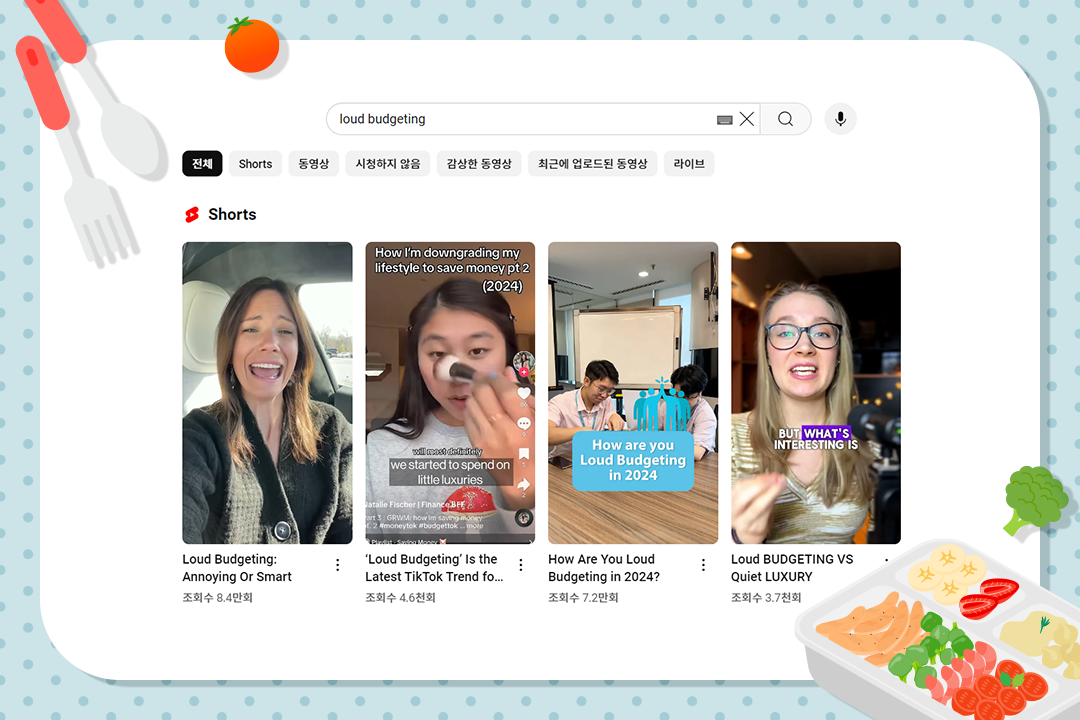This screenshot has height=720, width=1080.
Task: Select the Shorts filter chip
Action: click(x=256, y=164)
